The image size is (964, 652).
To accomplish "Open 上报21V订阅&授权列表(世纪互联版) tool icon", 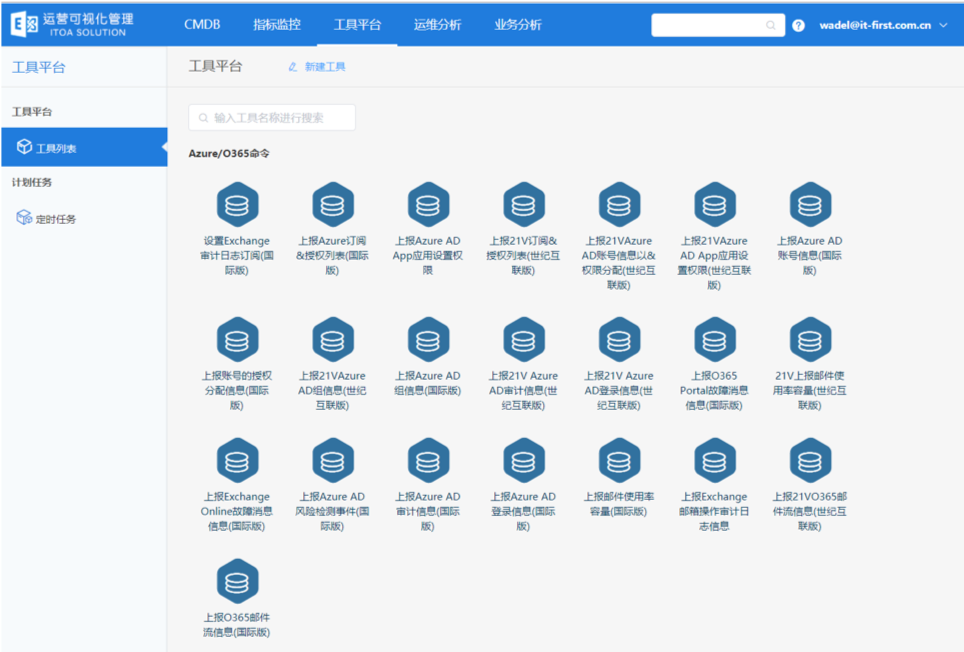I will pyautogui.click(x=523, y=205).
